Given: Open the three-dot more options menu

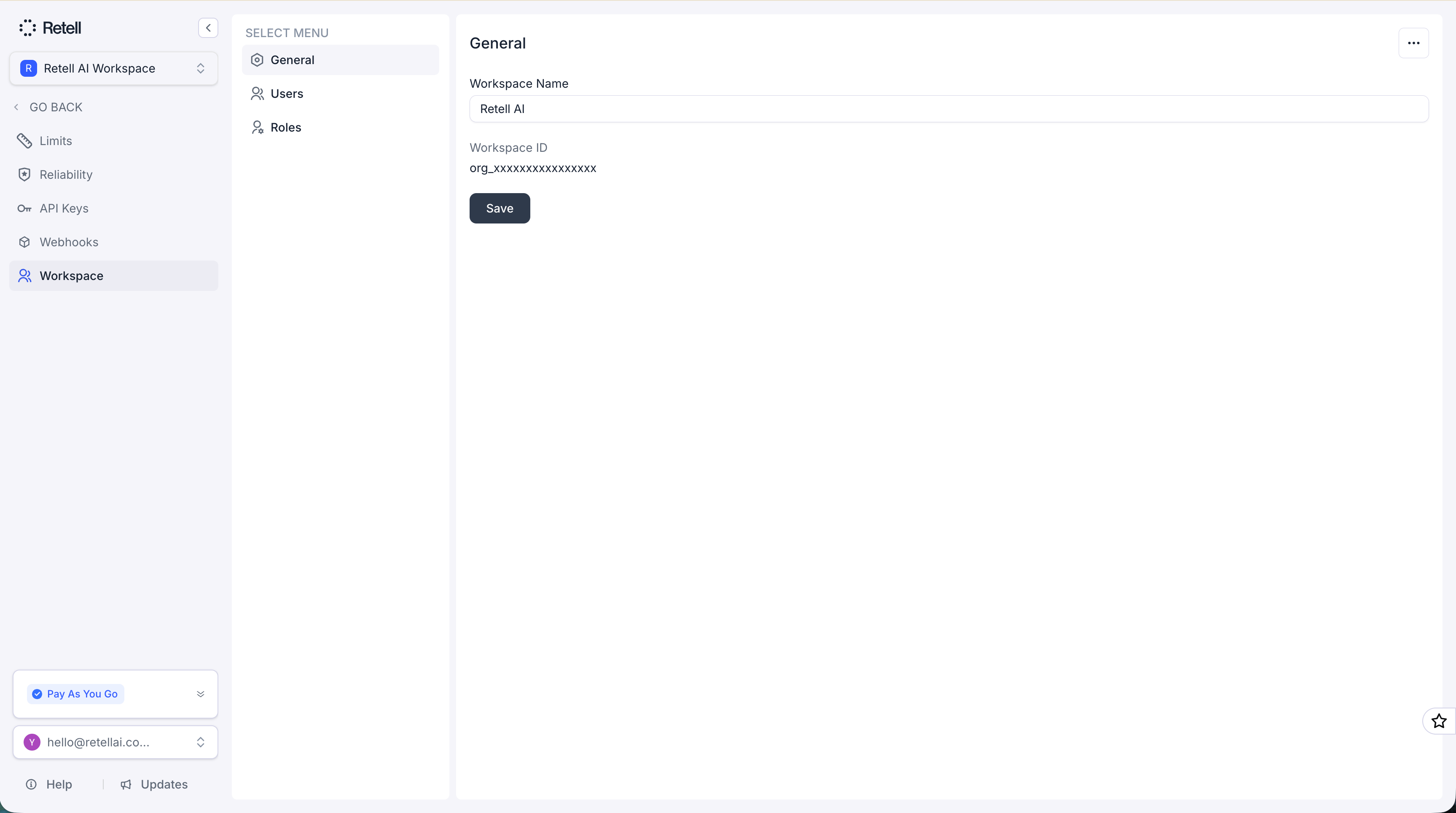Looking at the screenshot, I should (x=1413, y=43).
